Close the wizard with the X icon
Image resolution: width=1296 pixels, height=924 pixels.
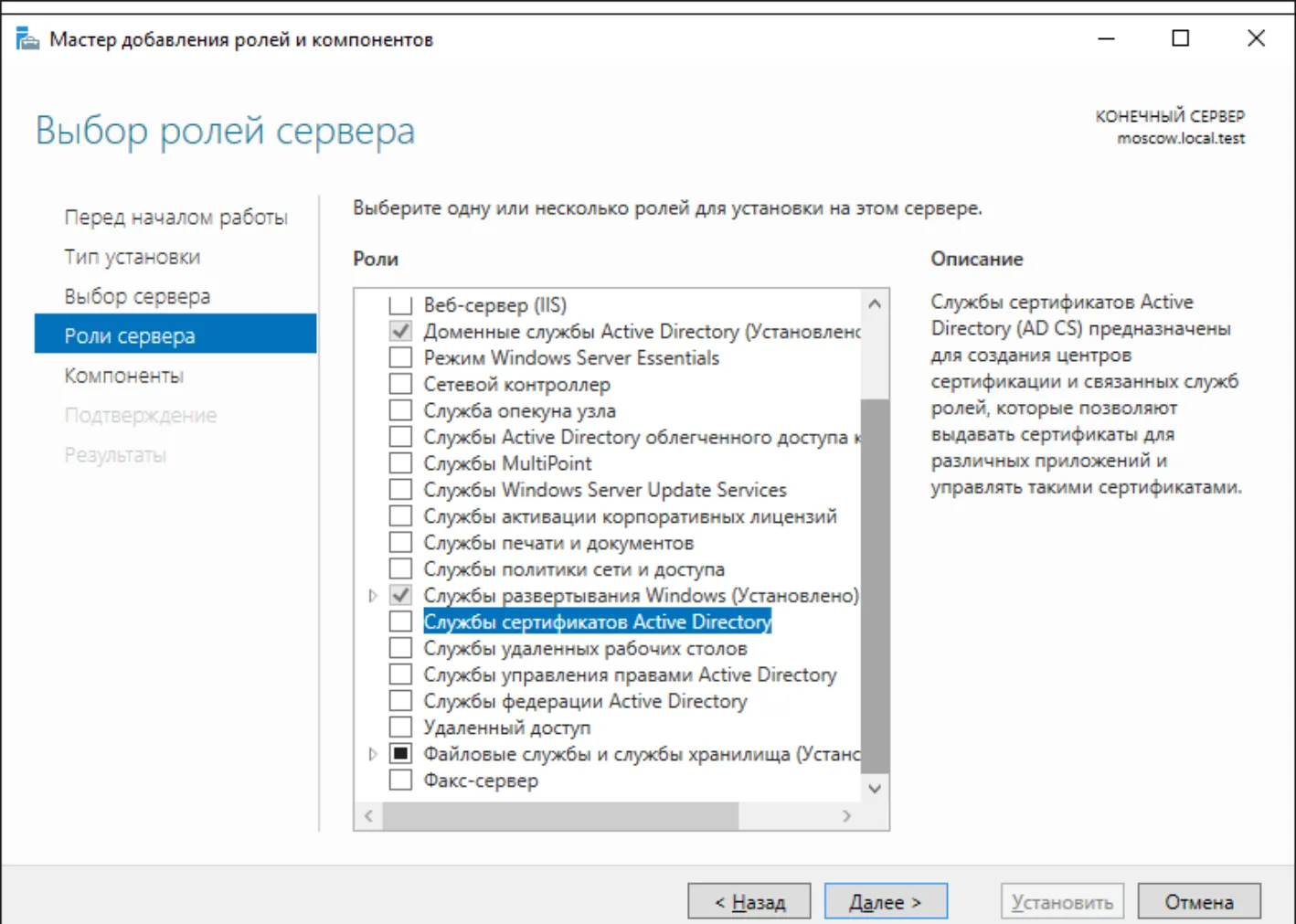pos(1256,38)
